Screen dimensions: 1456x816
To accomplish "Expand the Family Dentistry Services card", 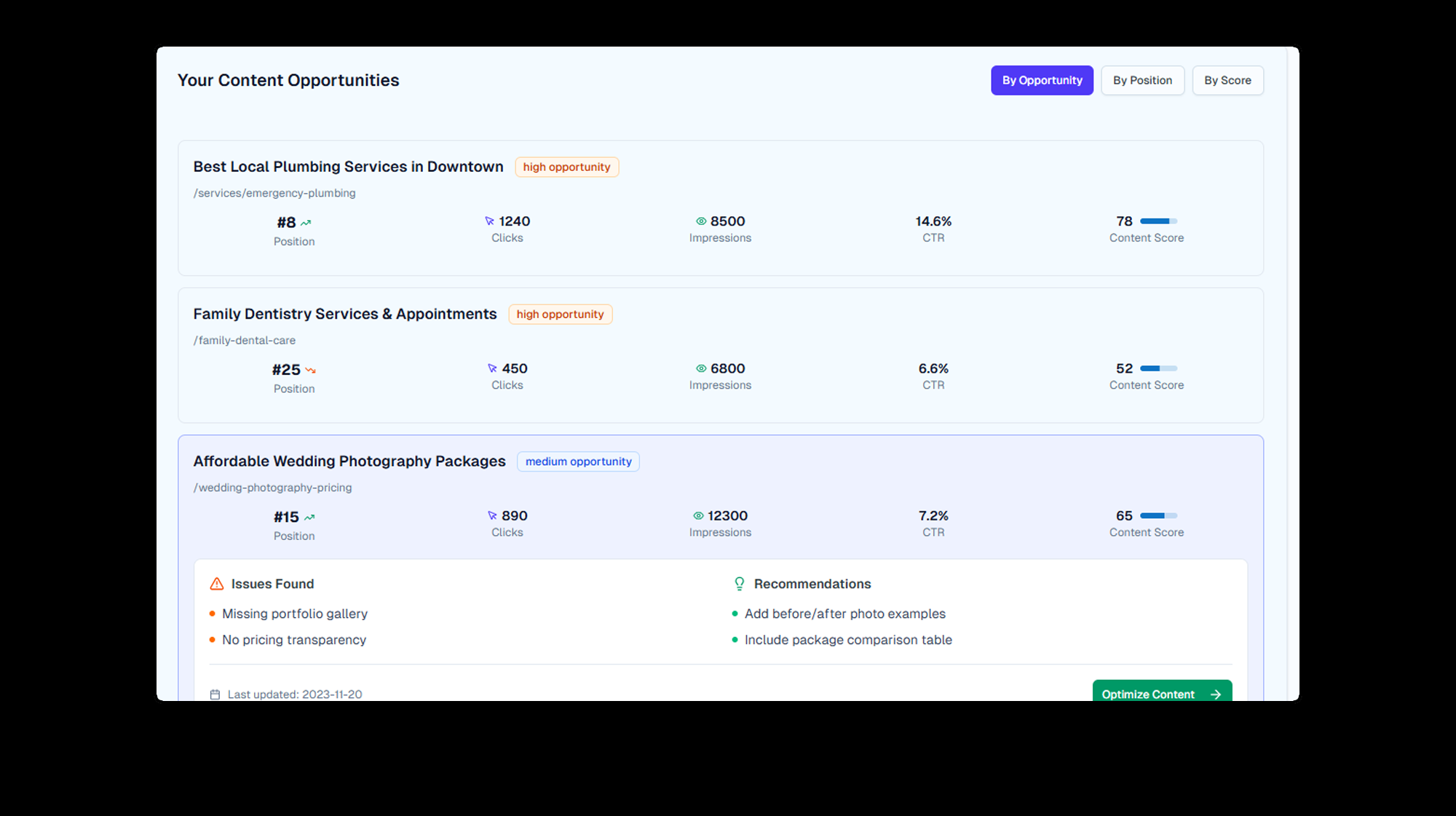I will 344,314.
